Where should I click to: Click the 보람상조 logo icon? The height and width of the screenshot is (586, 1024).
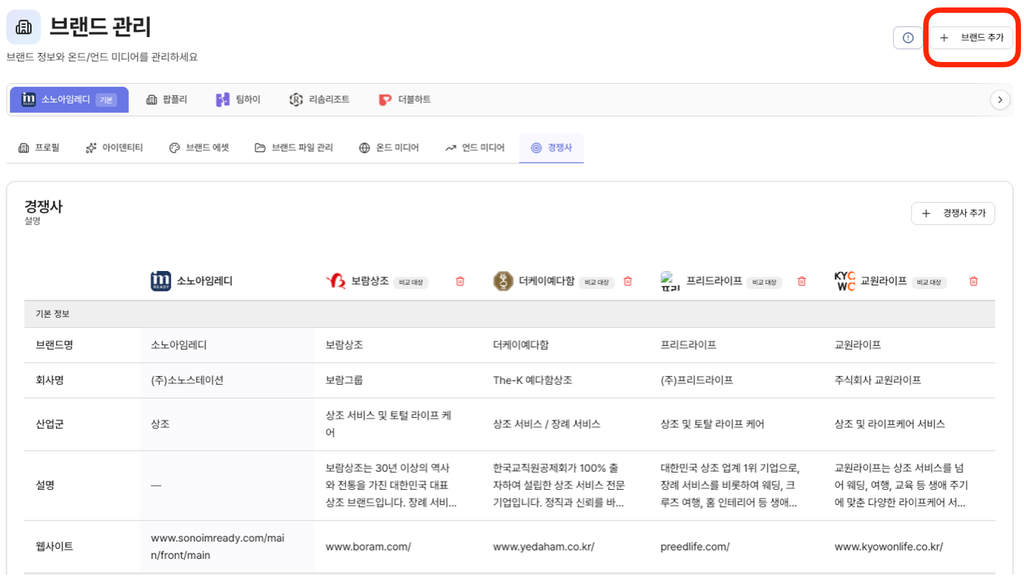click(x=336, y=281)
